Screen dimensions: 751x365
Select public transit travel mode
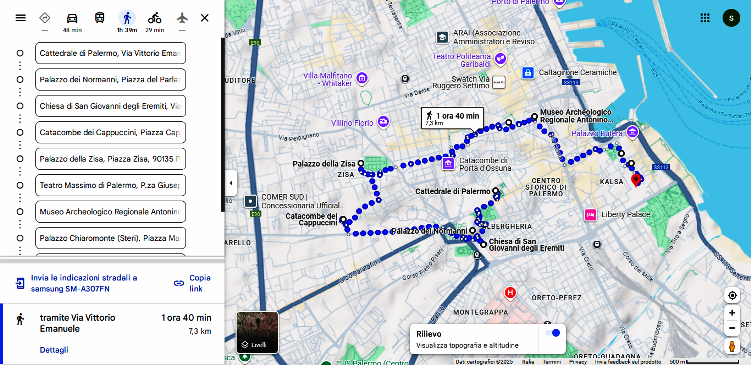click(x=99, y=18)
